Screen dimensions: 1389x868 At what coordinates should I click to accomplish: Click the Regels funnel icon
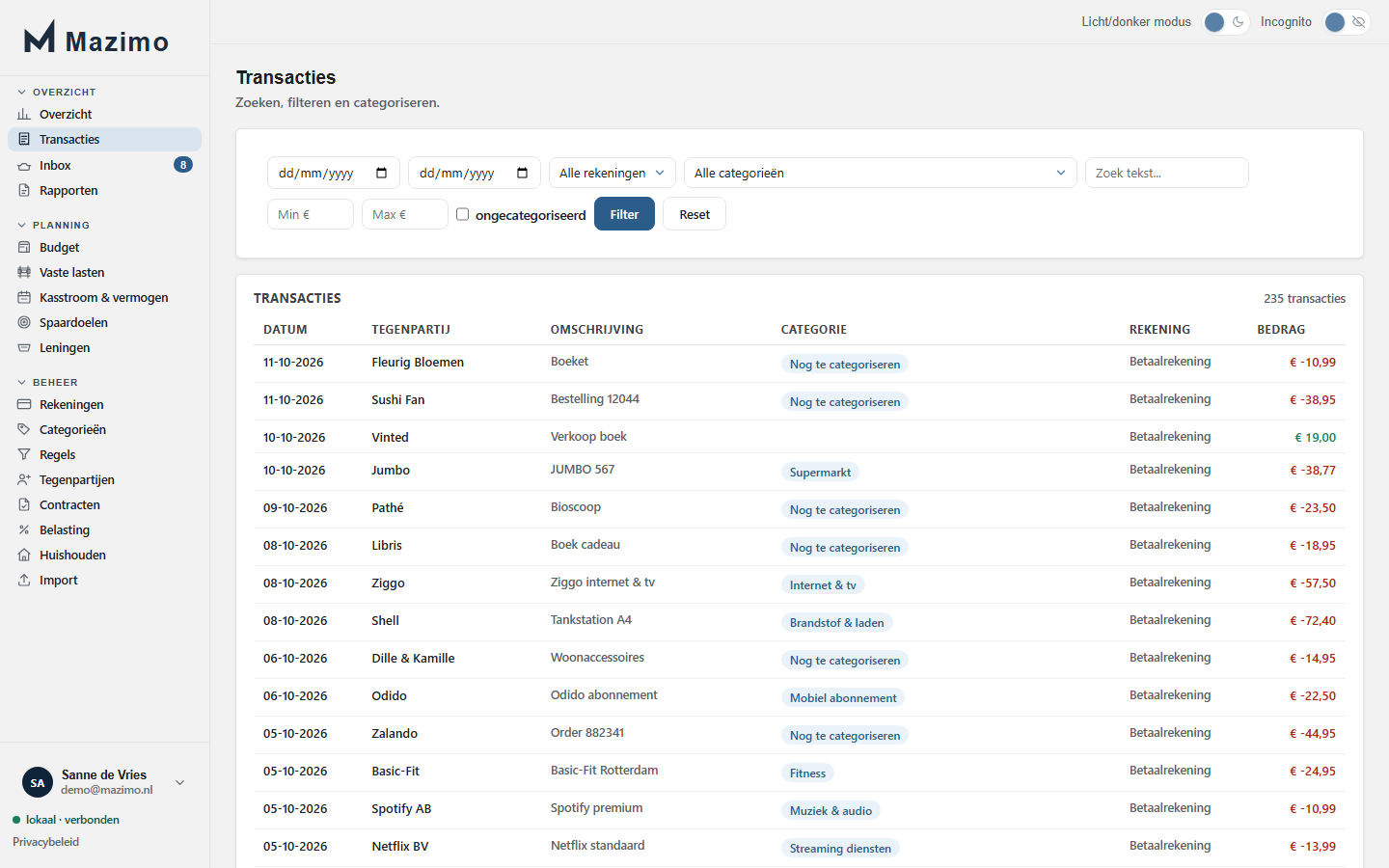24,455
